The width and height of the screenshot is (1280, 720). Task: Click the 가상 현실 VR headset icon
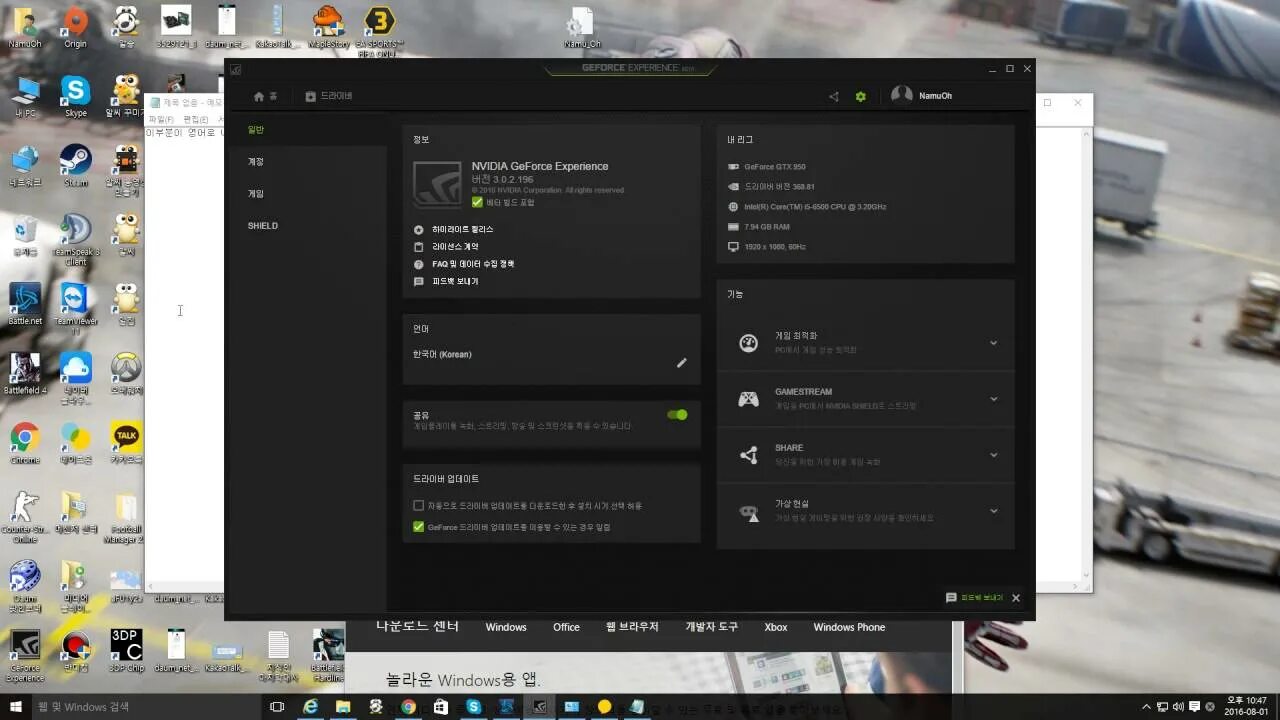(748, 512)
